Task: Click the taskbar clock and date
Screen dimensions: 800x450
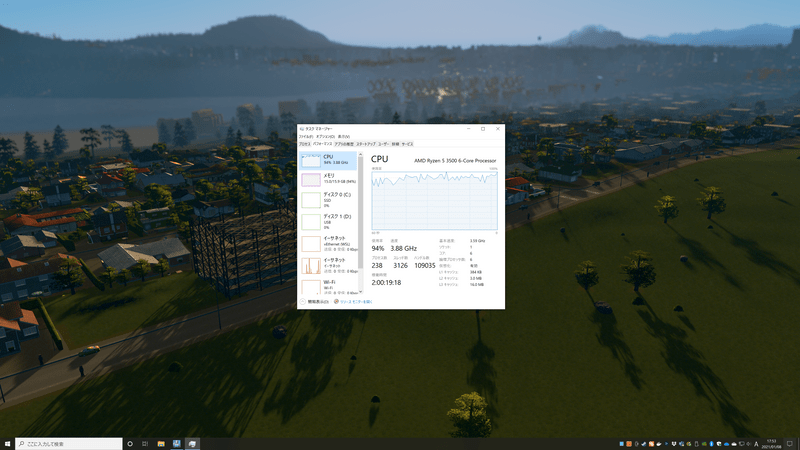Action: tap(767, 443)
